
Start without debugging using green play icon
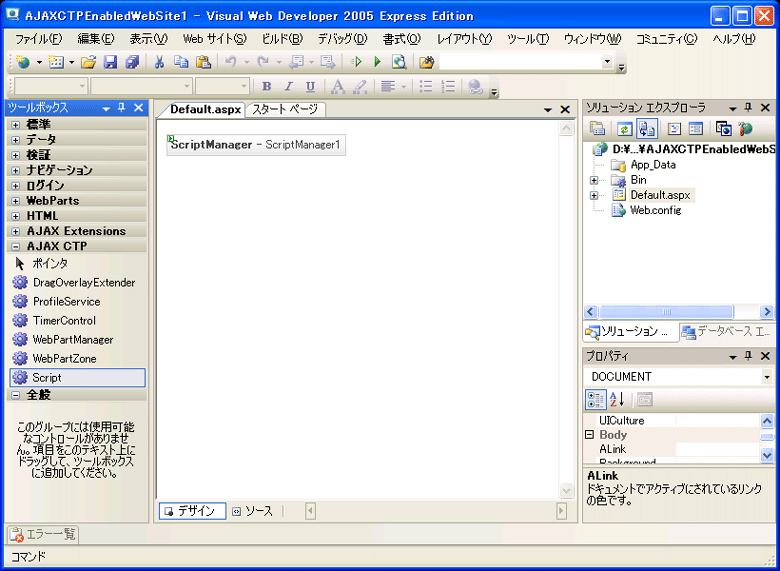(x=377, y=62)
